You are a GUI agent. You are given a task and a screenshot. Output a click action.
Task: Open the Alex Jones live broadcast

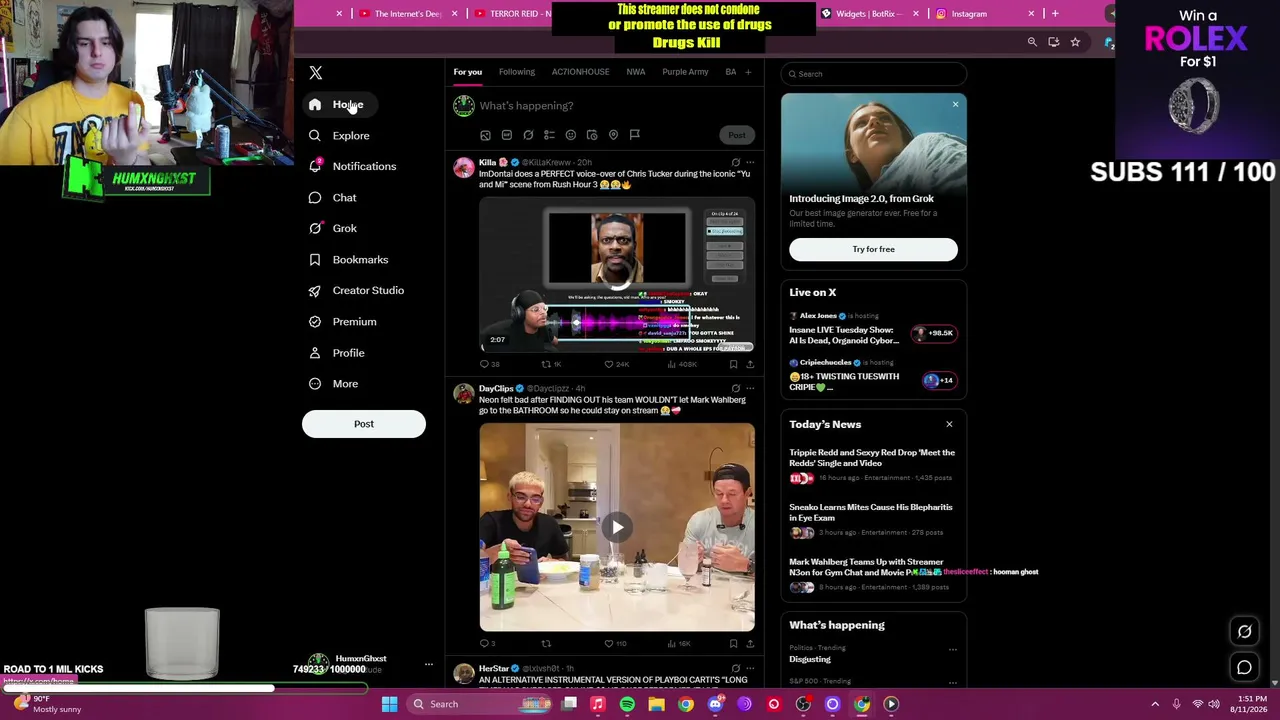click(x=873, y=329)
